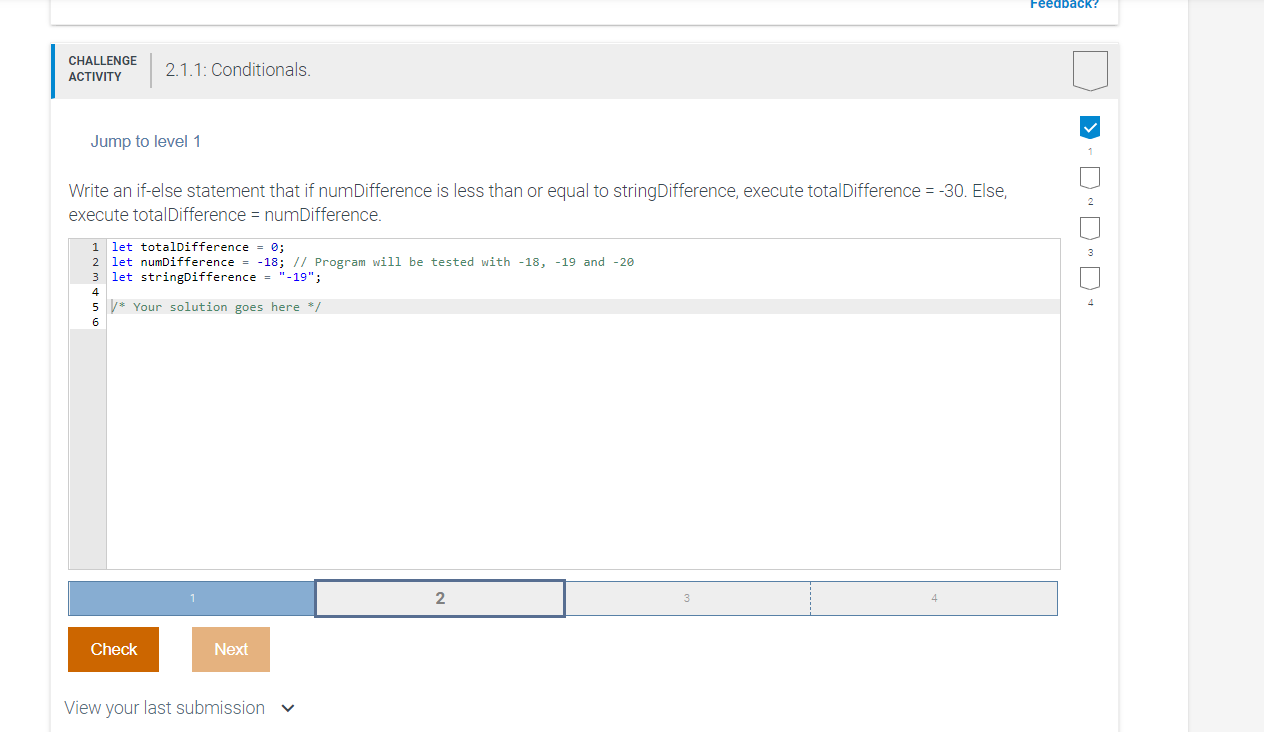Select progress step 3
1264x732 pixels.
coord(687,597)
